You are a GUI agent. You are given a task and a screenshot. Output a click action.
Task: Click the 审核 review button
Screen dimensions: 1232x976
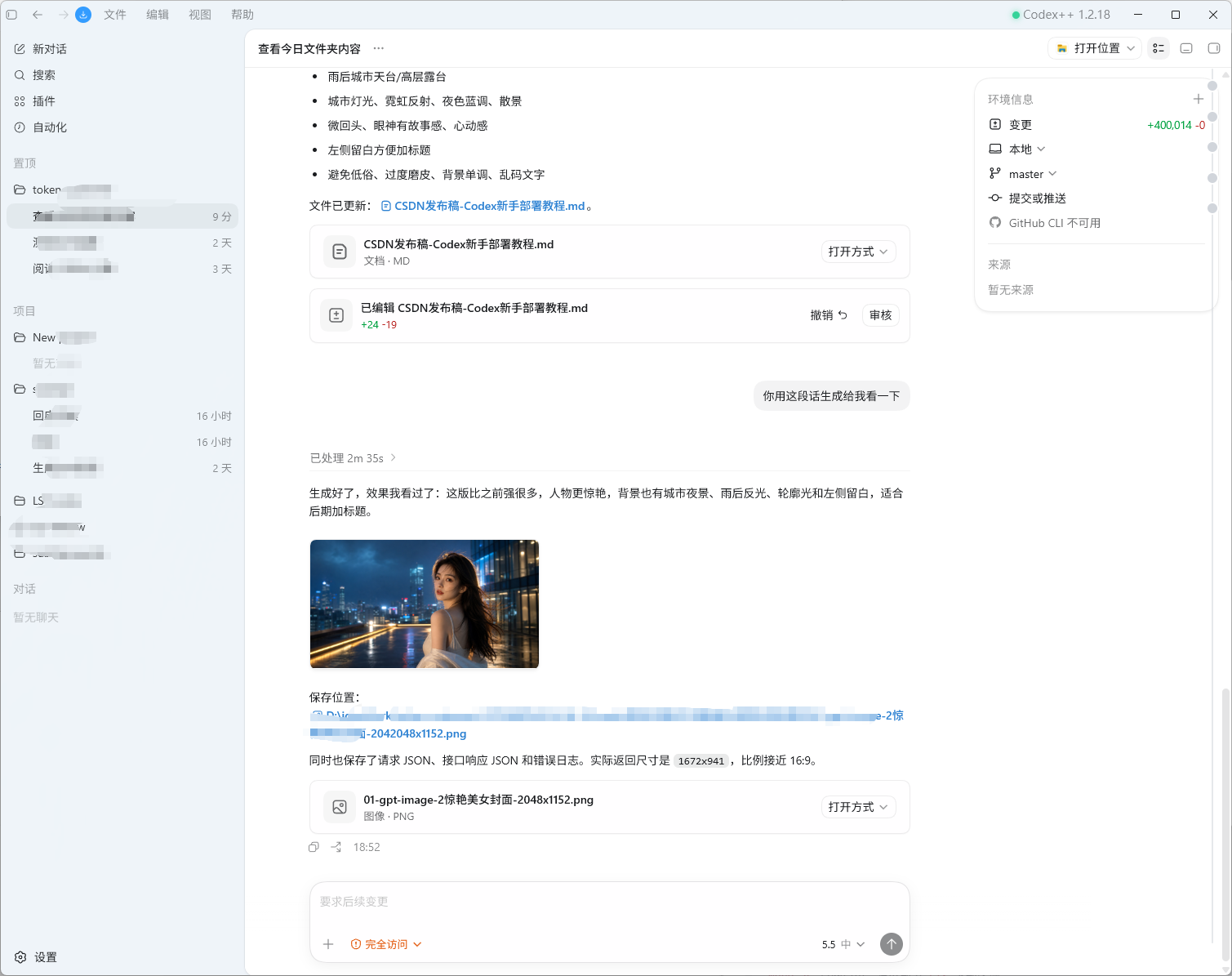pos(881,315)
